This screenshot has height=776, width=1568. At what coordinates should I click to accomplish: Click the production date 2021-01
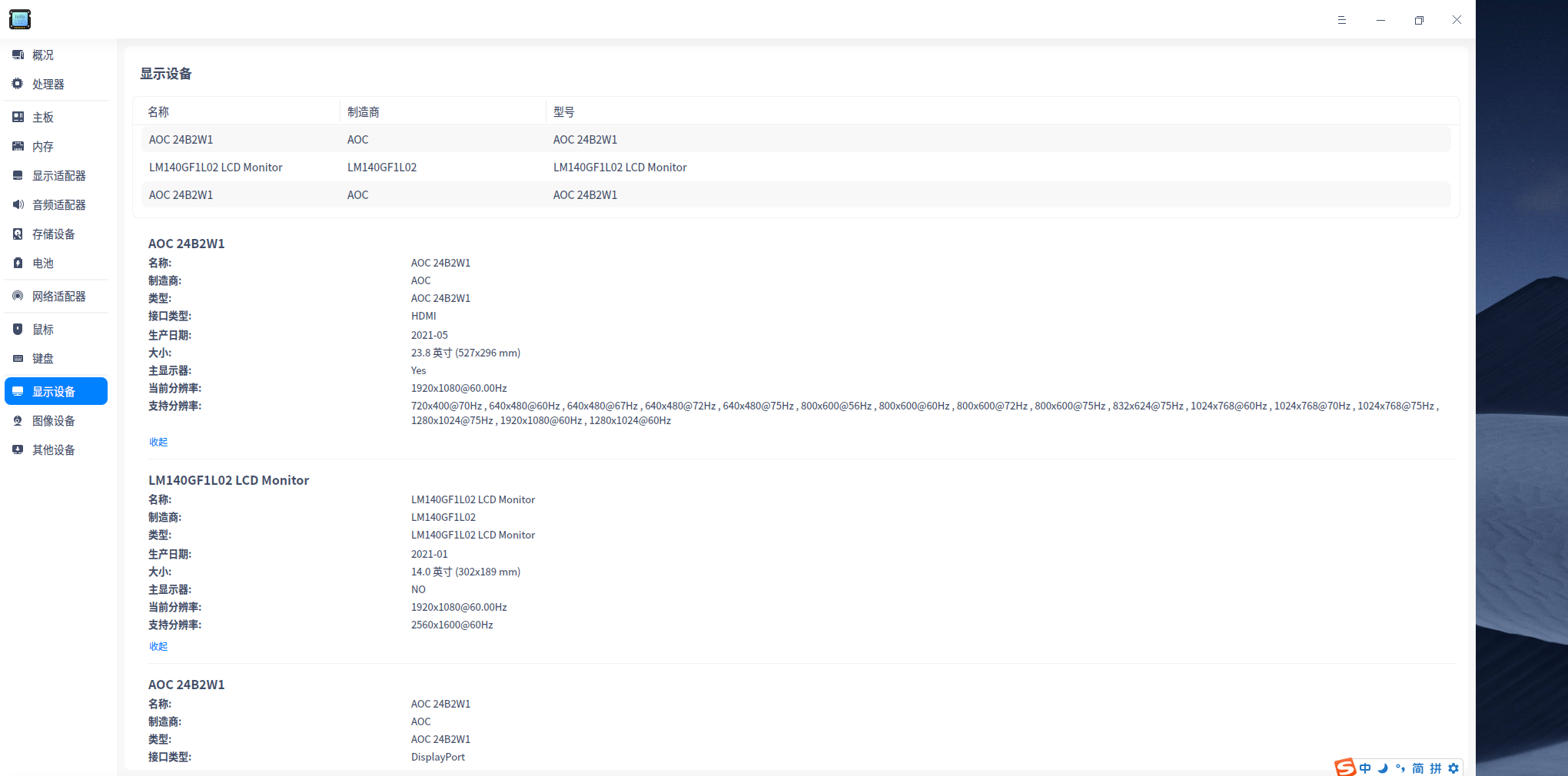[x=430, y=554]
